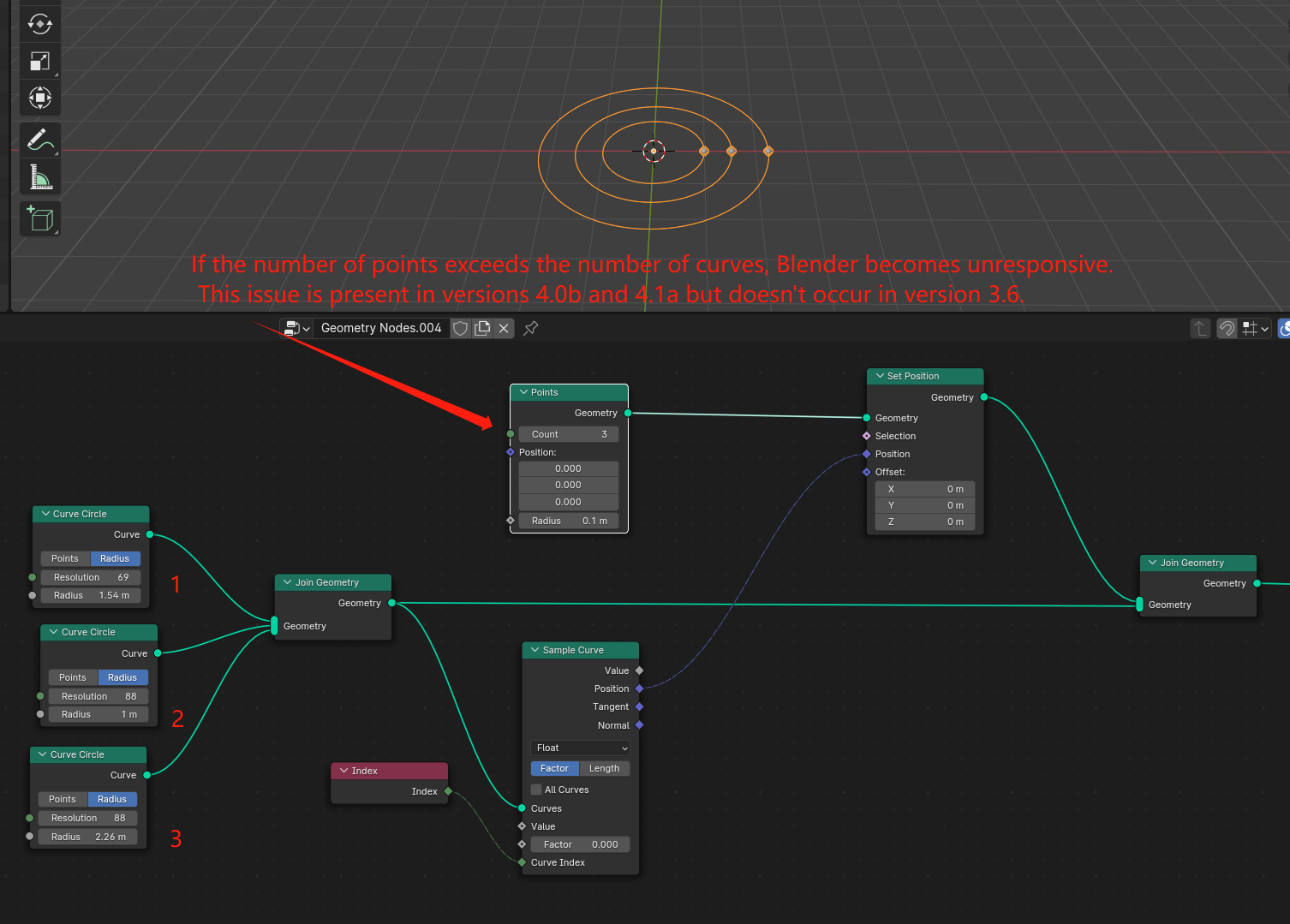Set 1.54 m Curve Circle to Points mode

65,558
